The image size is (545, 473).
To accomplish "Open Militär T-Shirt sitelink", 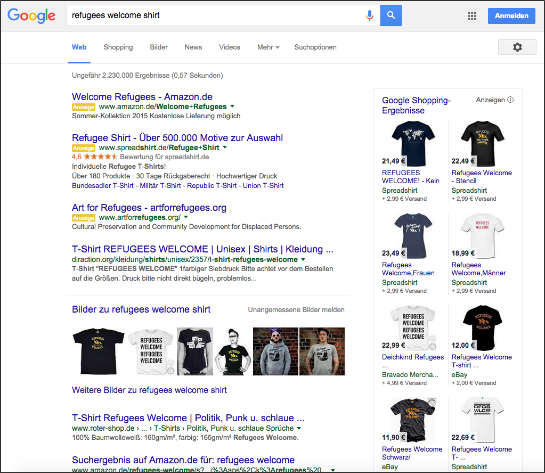I will tap(160, 186).
